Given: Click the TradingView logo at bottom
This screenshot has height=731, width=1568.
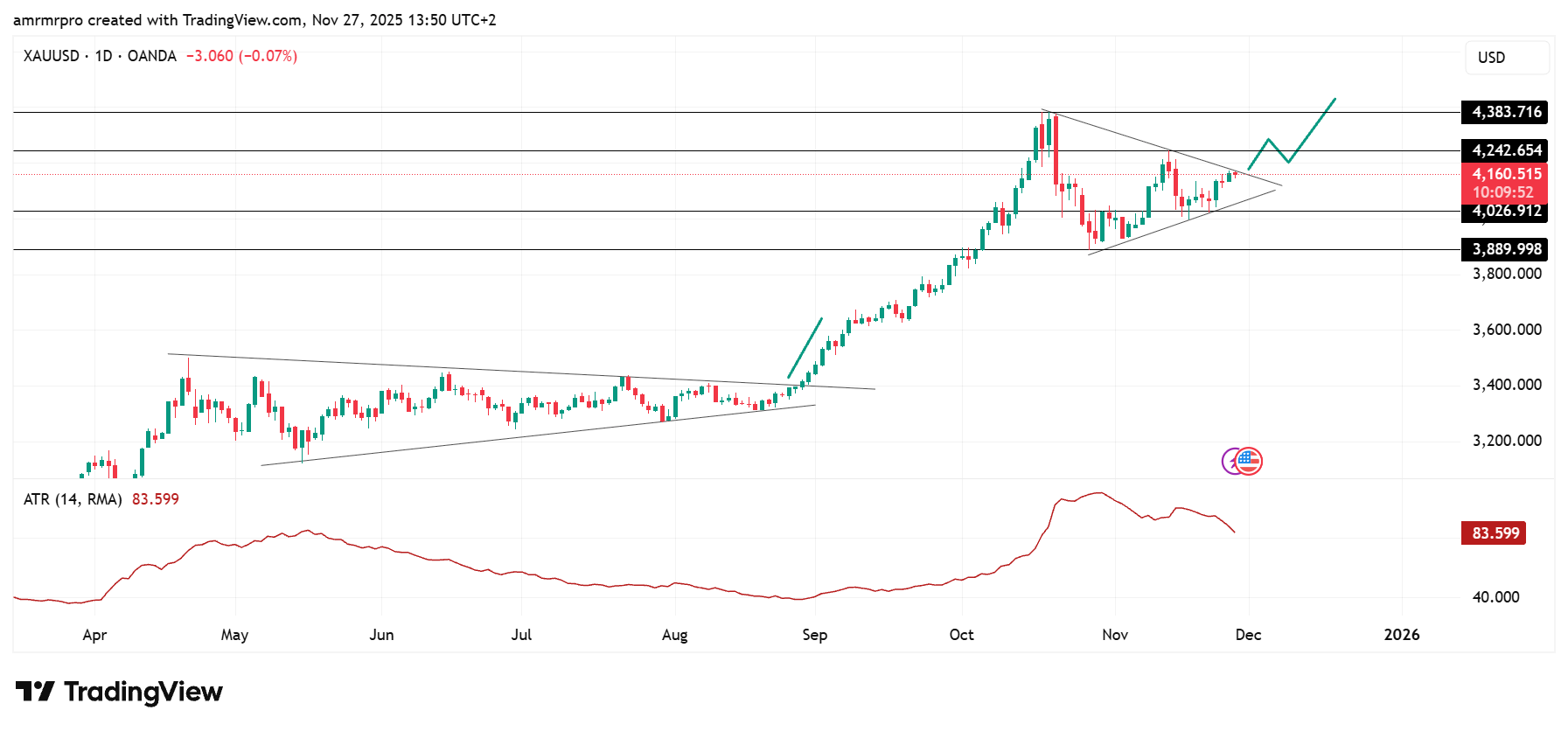Looking at the screenshot, I should click(119, 692).
